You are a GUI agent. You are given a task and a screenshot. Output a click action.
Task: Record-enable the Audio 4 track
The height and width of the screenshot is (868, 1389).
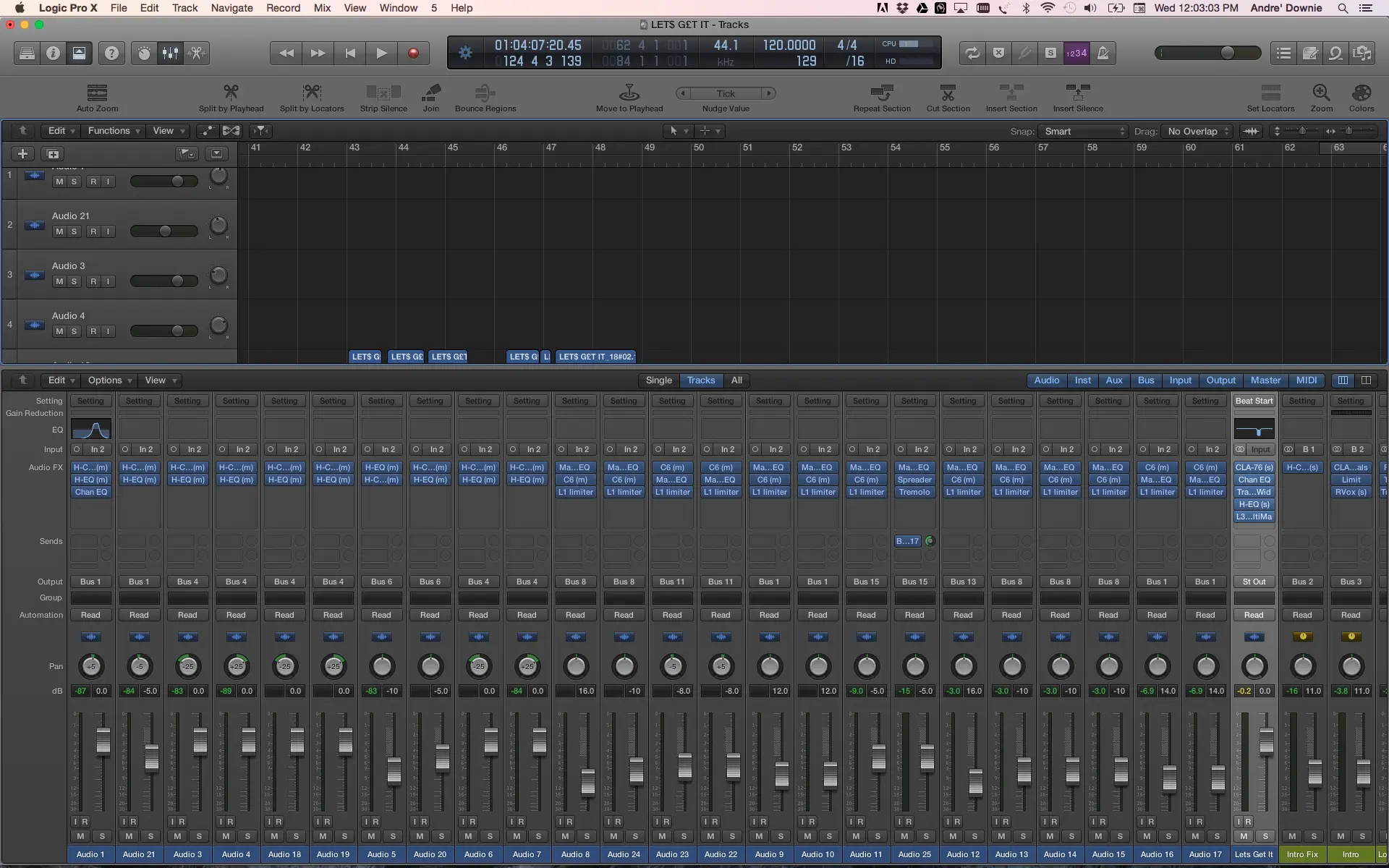click(93, 331)
